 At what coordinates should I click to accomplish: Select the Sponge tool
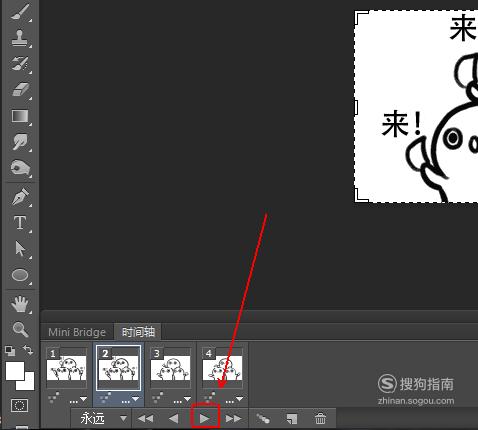point(20,168)
